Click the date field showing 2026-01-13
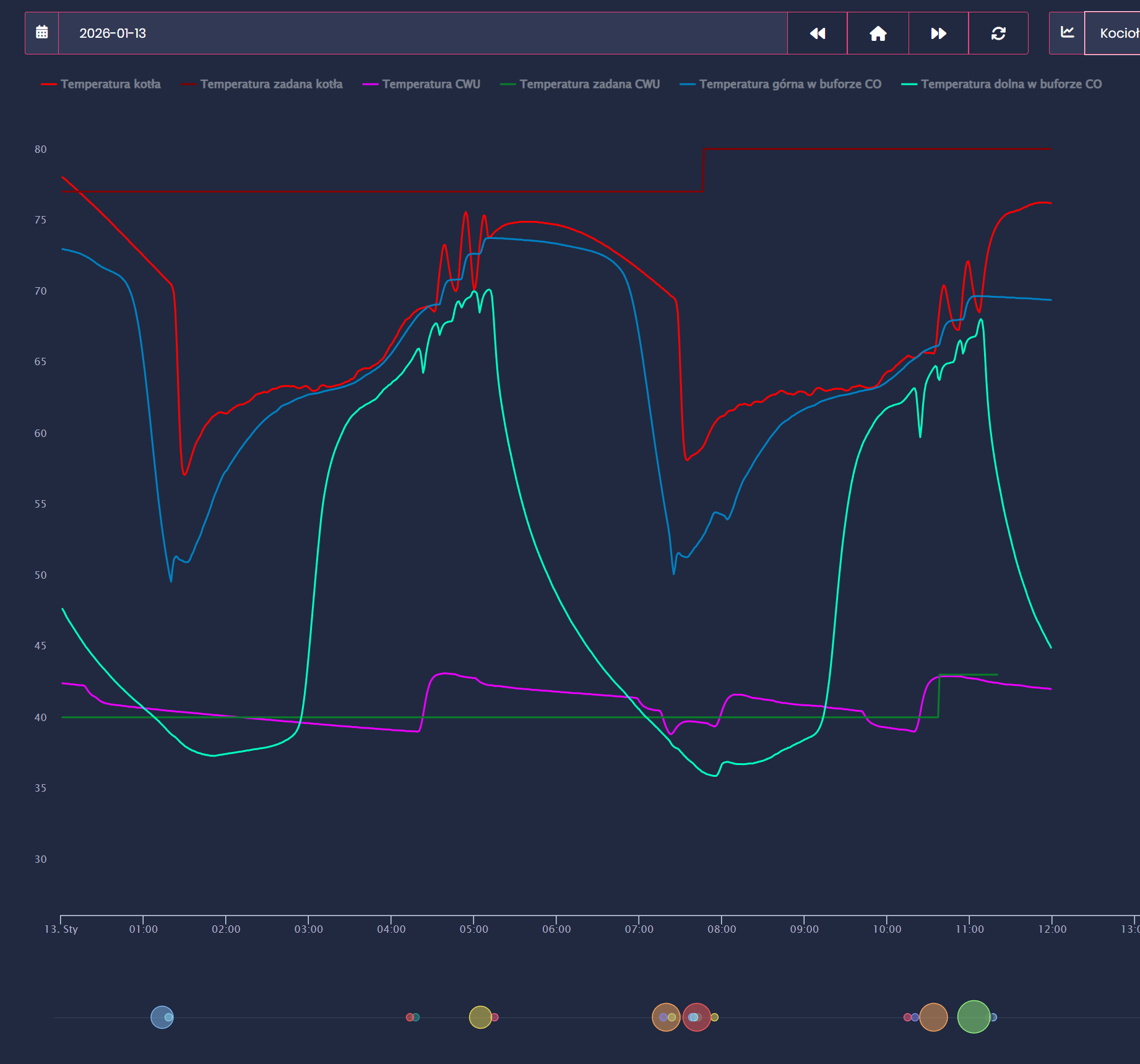Image resolution: width=1140 pixels, height=1064 pixels. (422, 33)
